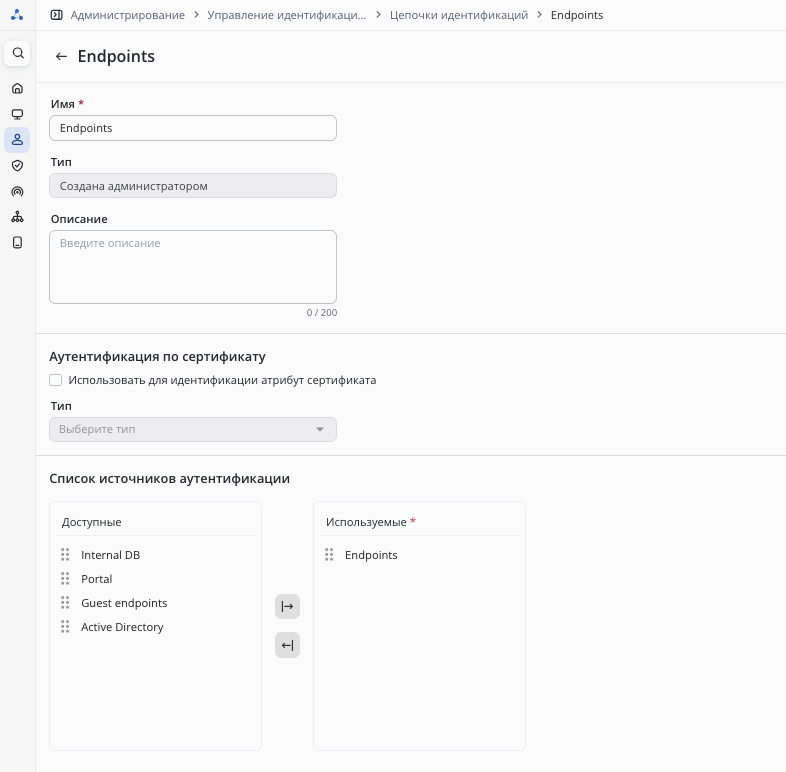The image size is (786, 772).
Task: Enable certificate attribute identification checkbox
Action: 56,380
